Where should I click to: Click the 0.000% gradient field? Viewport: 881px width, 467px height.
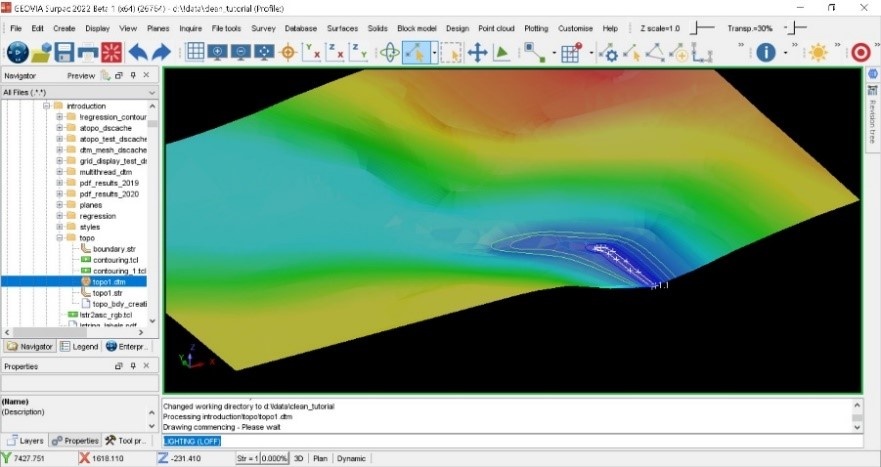(x=274, y=459)
